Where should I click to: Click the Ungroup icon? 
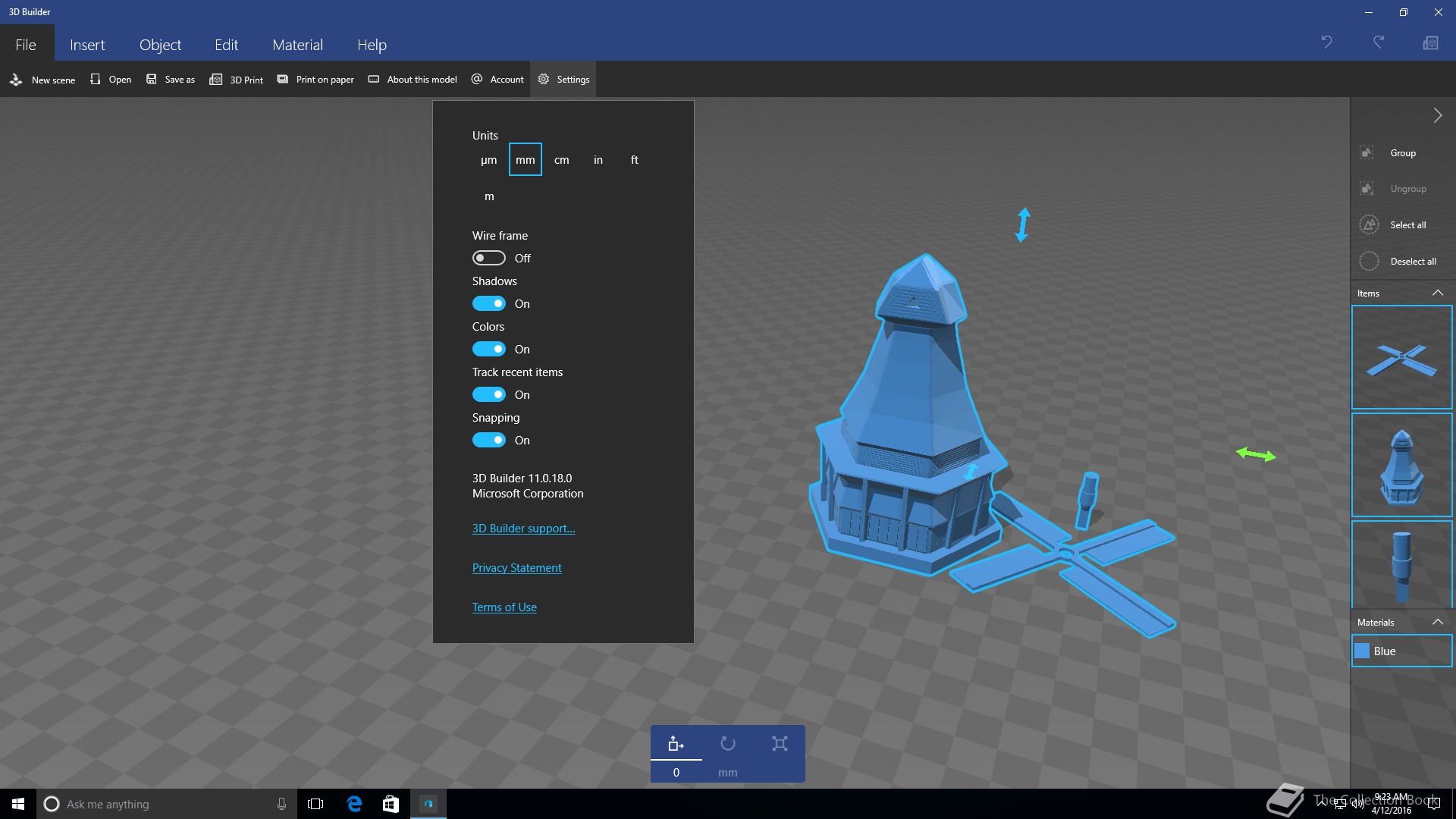click(x=1367, y=188)
